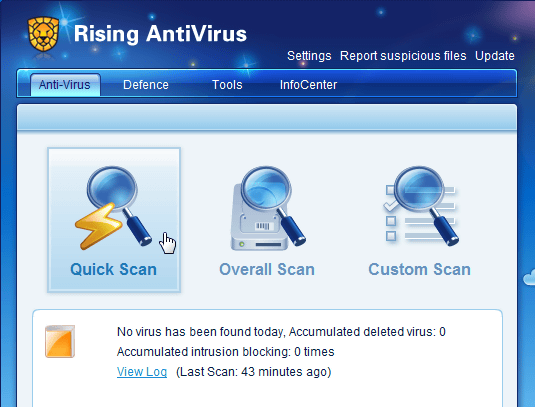
Task: Click the Rising AntiVirus title text
Action: [160, 34]
